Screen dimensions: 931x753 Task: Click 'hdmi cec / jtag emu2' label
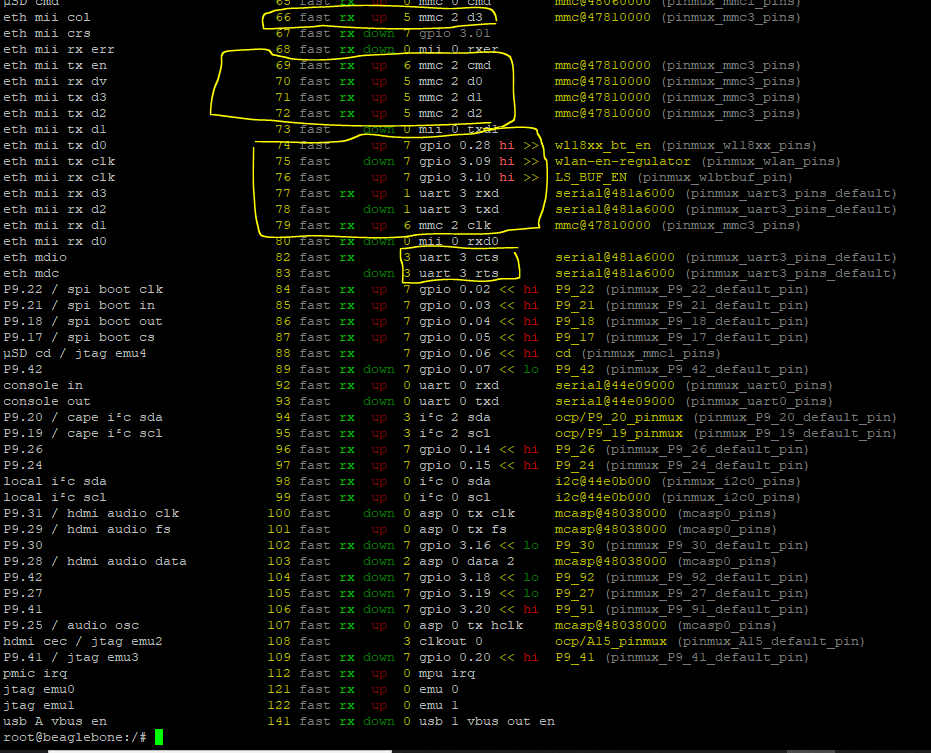pyautogui.click(x=83, y=641)
